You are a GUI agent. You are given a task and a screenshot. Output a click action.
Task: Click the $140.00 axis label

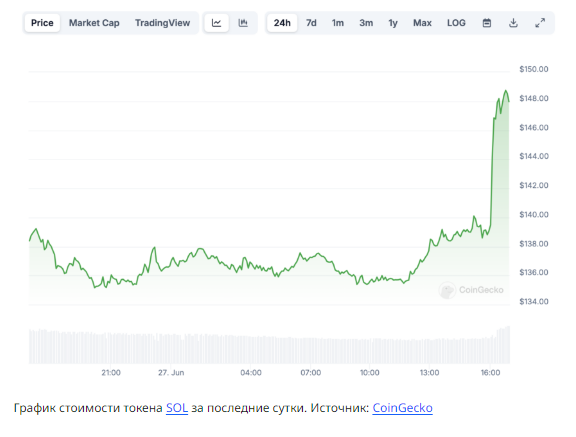pos(534,214)
